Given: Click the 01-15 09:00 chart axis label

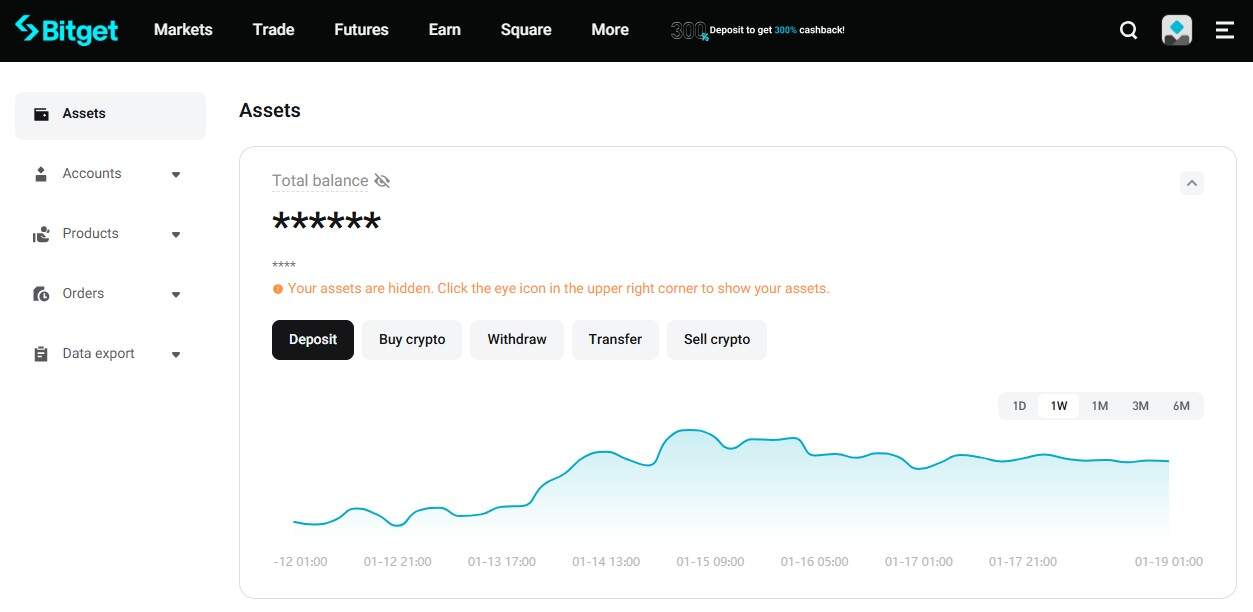Looking at the screenshot, I should pyautogui.click(x=710, y=562).
